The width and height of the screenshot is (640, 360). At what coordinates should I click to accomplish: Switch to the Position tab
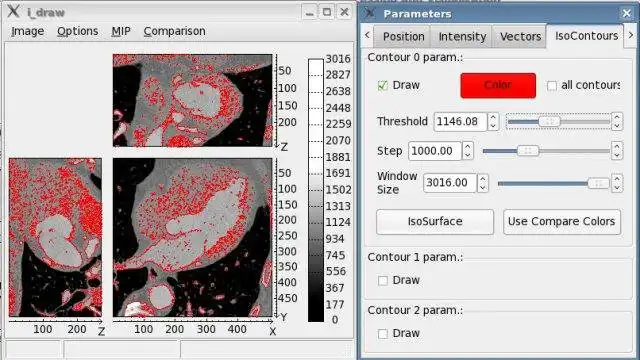(403, 37)
